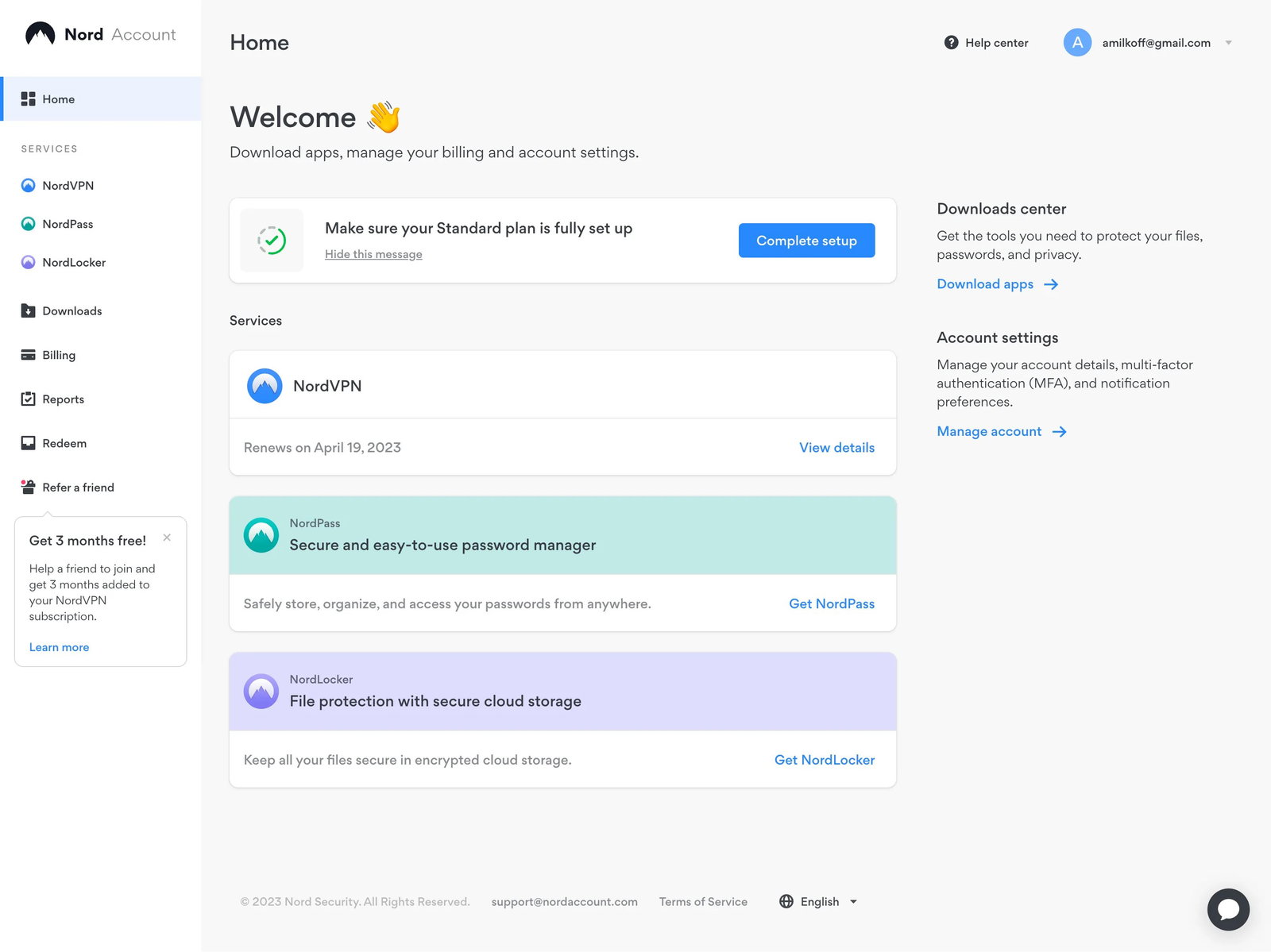Click View details for NordVPN
The height and width of the screenshot is (952, 1271).
pos(836,448)
